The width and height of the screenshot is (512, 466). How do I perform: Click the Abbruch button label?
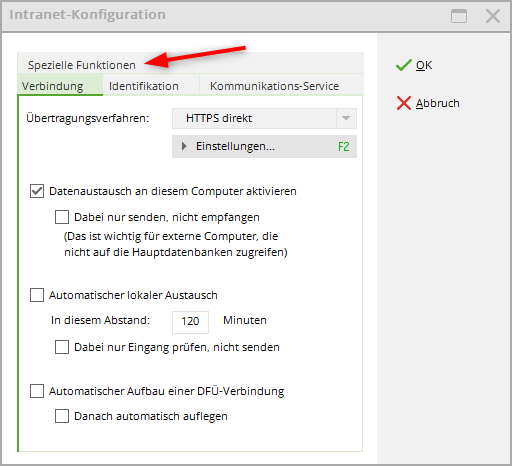tap(437, 103)
